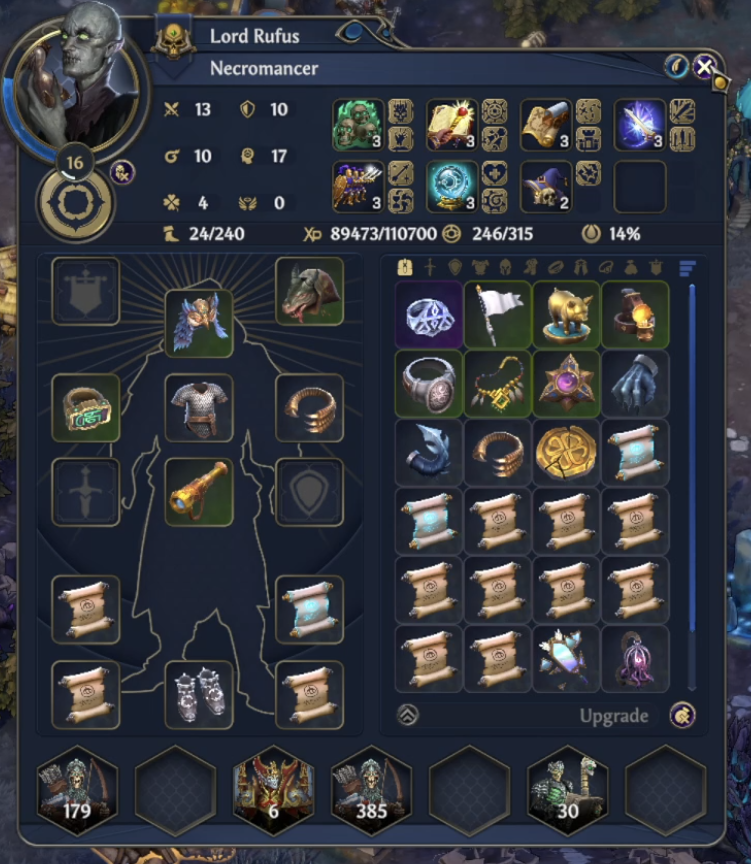Screen dimensions: 751x864
Task: Show all items inventory filter tab
Action: point(405,268)
